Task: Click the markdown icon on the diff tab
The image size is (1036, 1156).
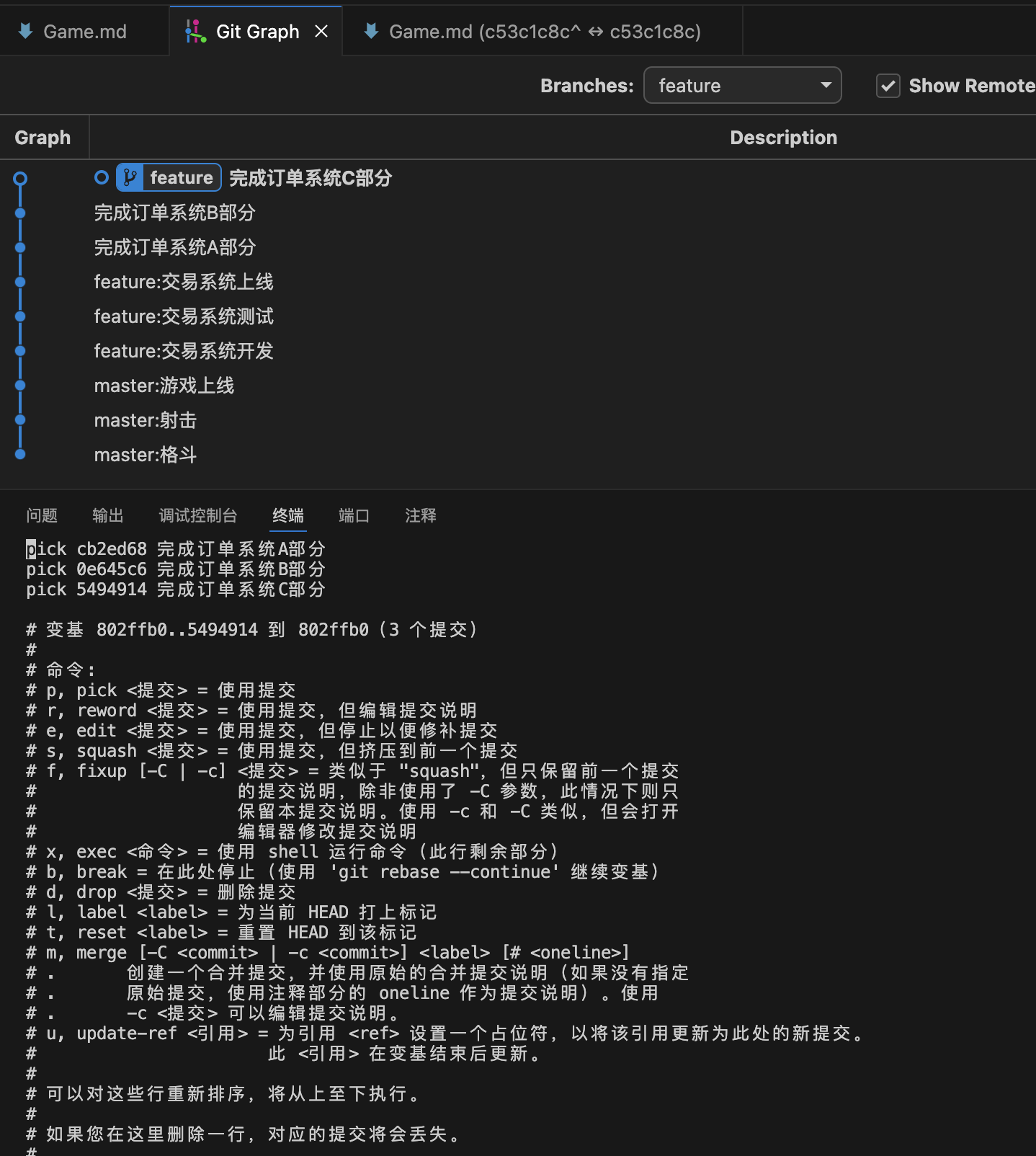Action: (x=372, y=31)
